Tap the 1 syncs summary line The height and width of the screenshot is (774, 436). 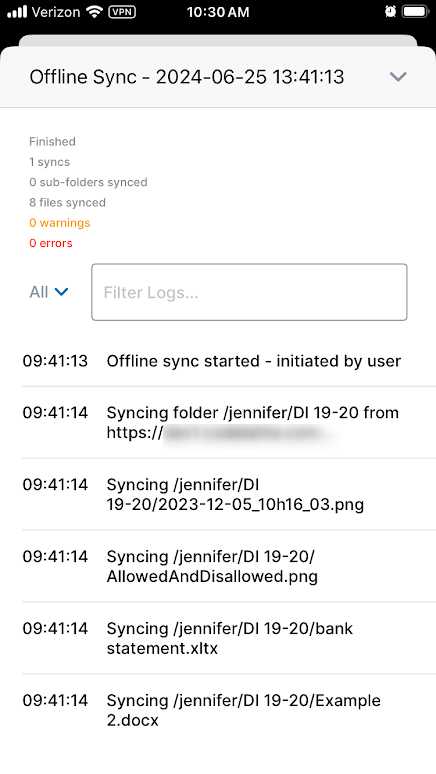click(x=49, y=162)
